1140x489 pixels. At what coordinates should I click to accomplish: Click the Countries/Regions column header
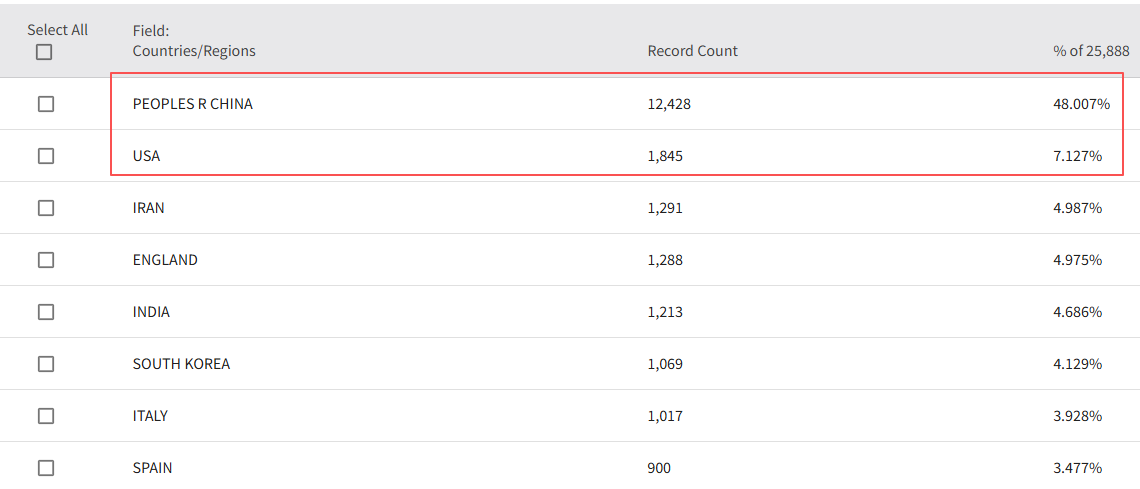coord(194,51)
